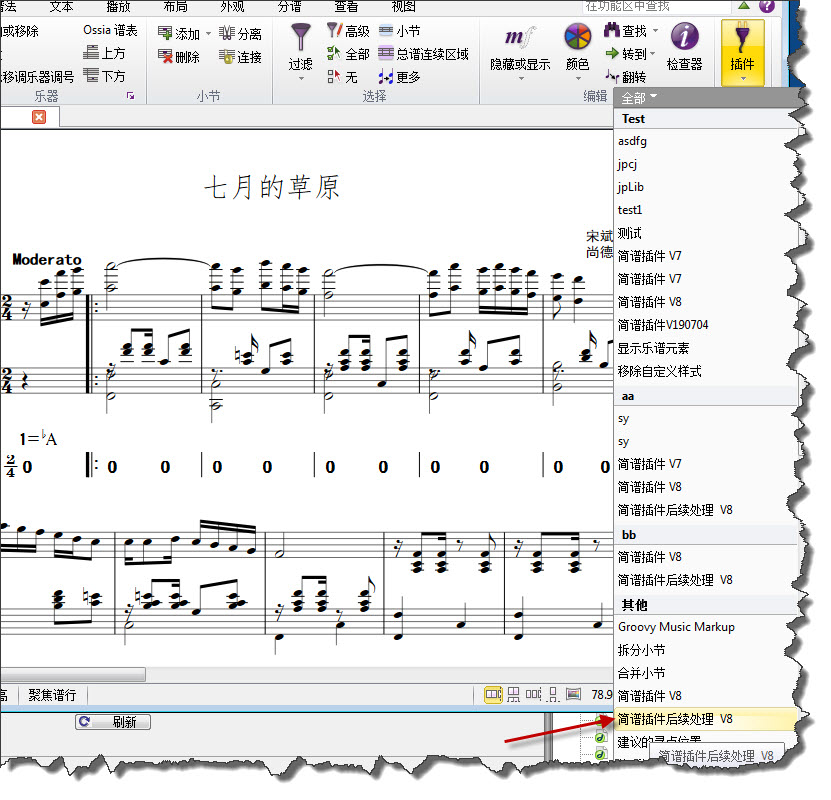Click the 刷新 (Refresh) button
Viewport: 831px width, 800px height.
(x=113, y=722)
